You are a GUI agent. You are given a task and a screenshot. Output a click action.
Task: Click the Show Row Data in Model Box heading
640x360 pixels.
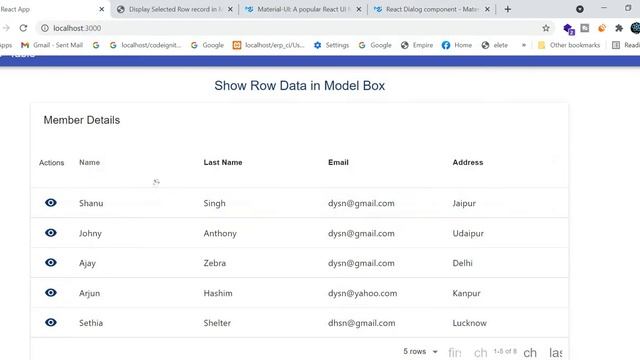(300, 86)
